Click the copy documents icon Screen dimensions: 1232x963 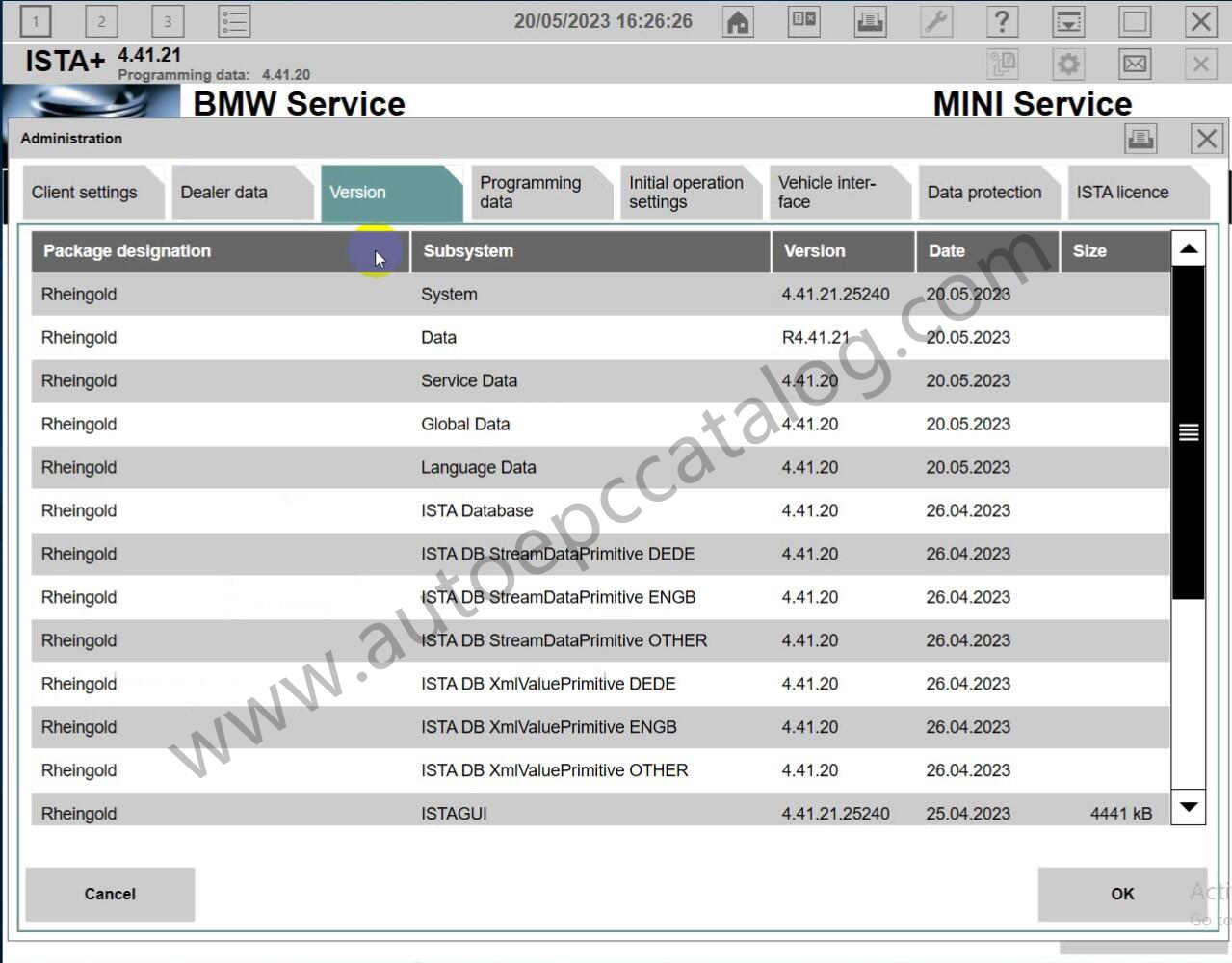point(1003,65)
